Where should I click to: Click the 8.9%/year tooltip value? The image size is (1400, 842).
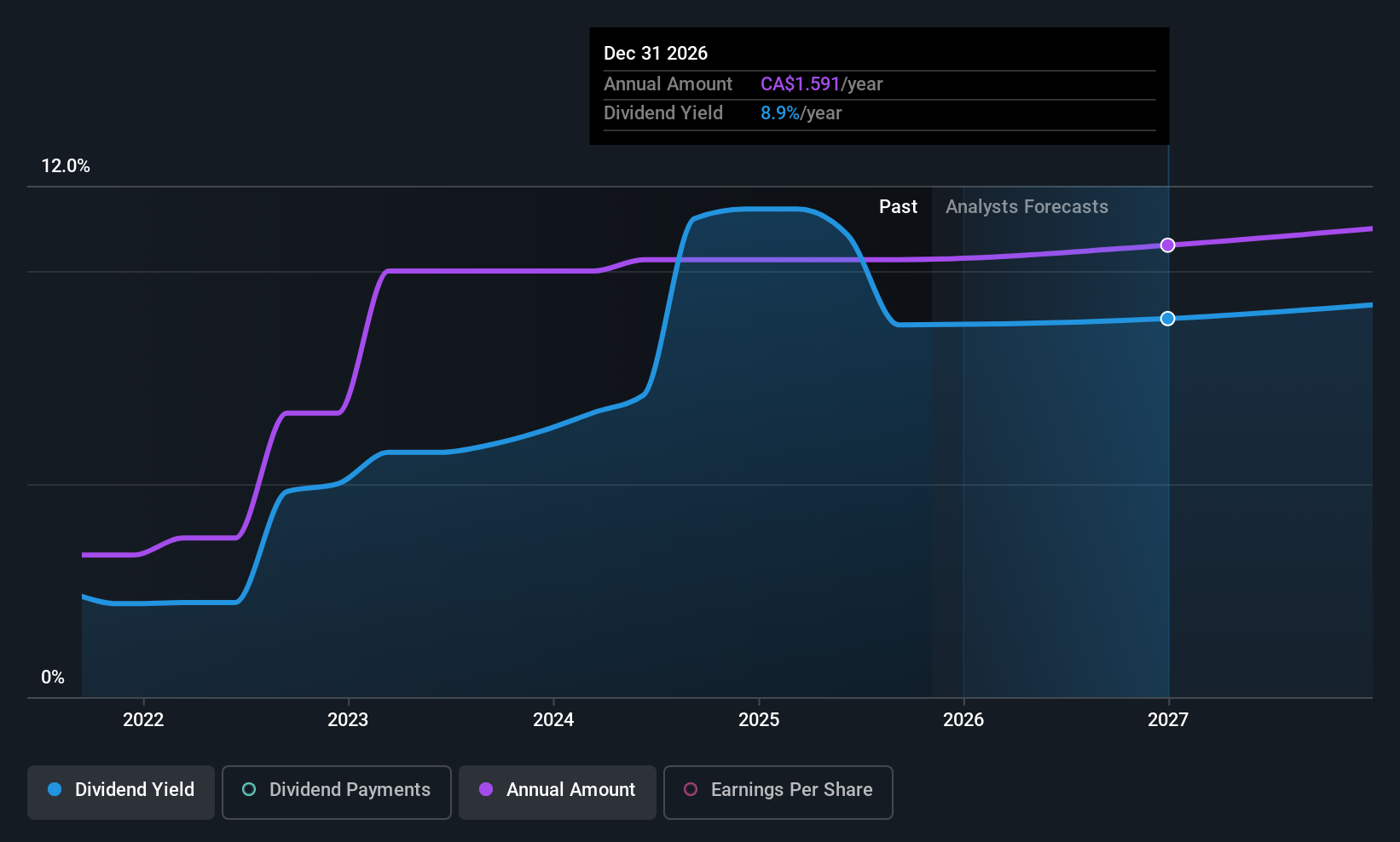click(801, 113)
